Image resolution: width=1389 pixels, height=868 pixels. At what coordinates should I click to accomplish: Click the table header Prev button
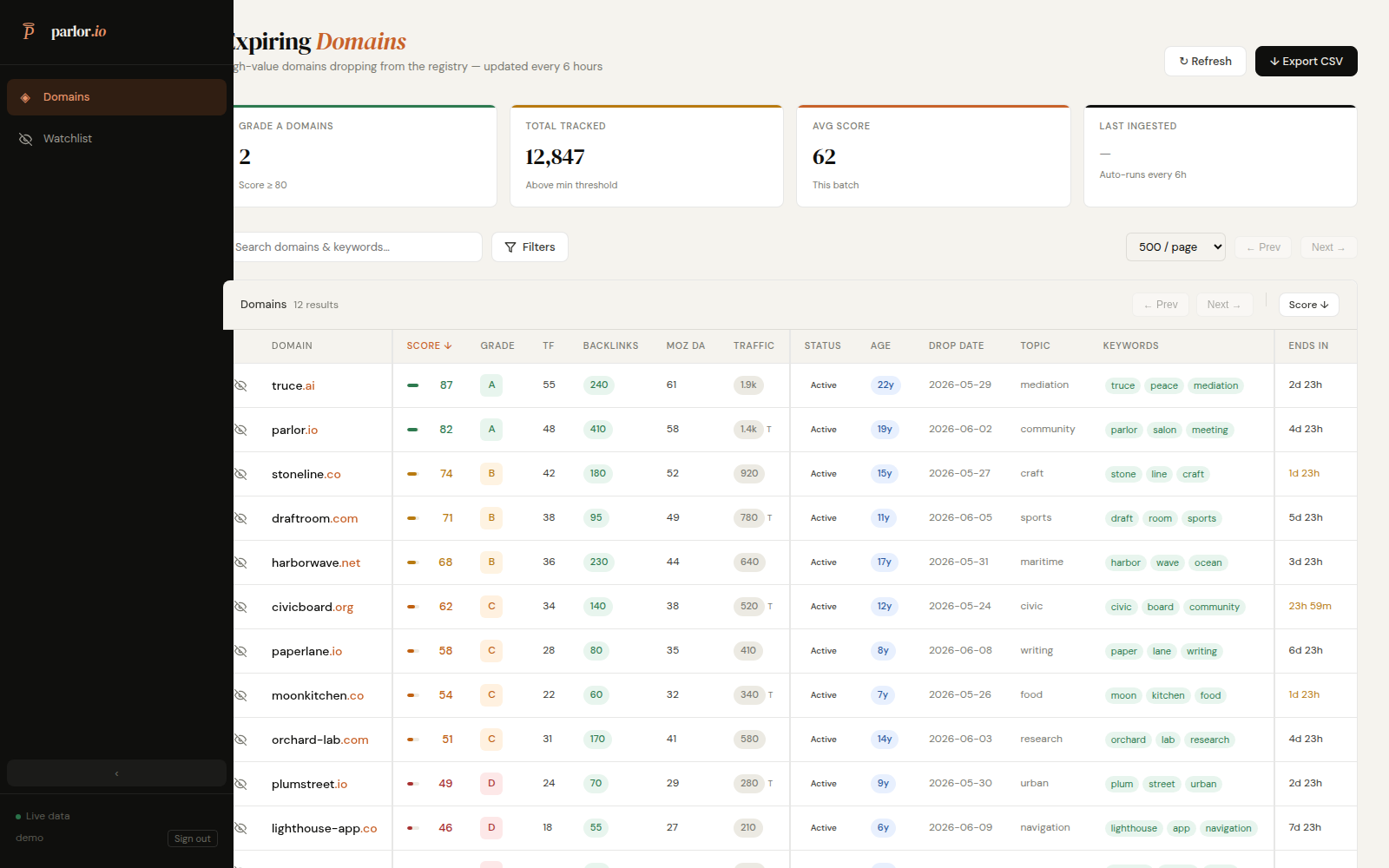1161,305
